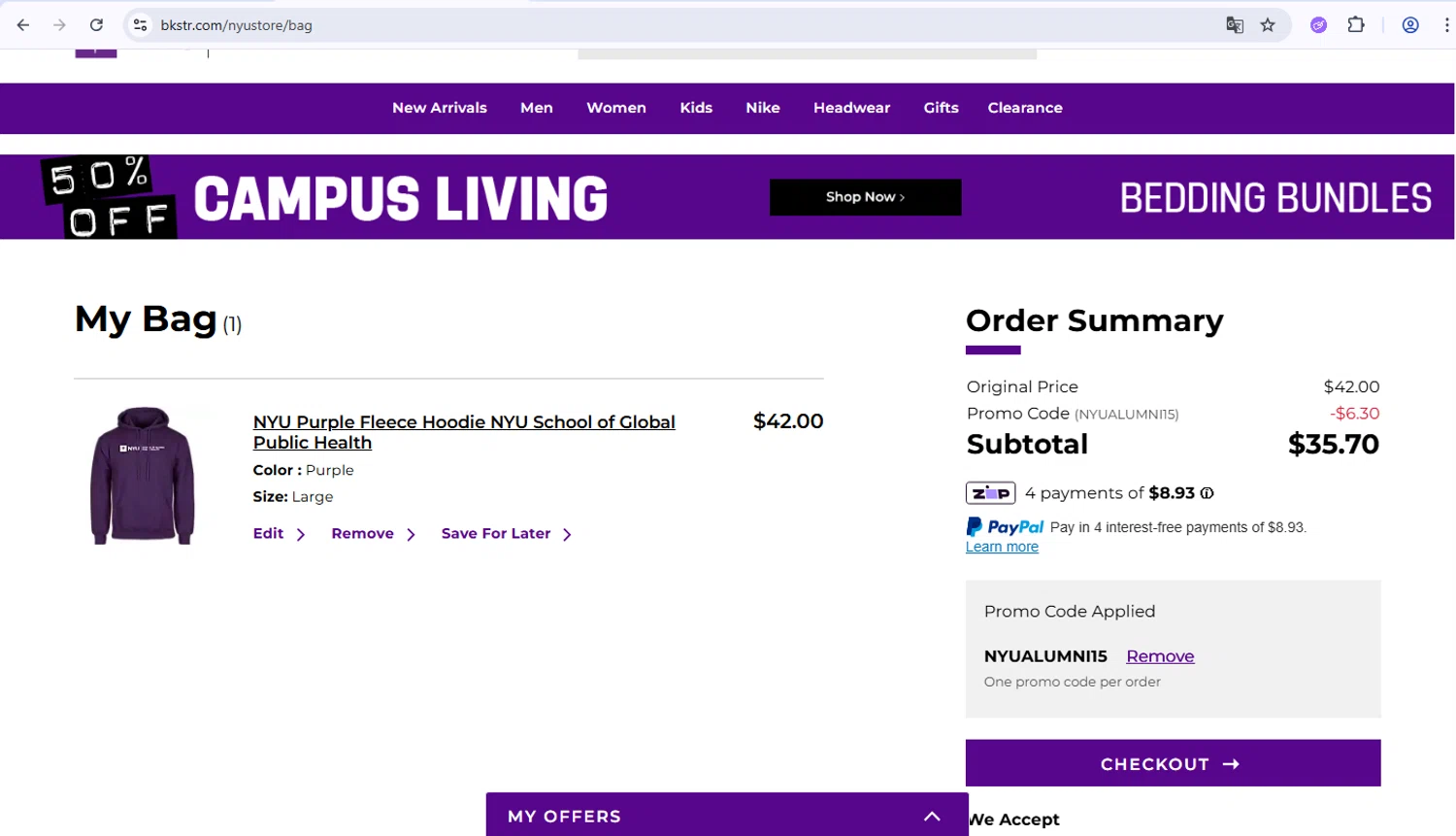The width and height of the screenshot is (1456, 836).
Task: Open the translate page icon
Action: pyautogui.click(x=1235, y=25)
